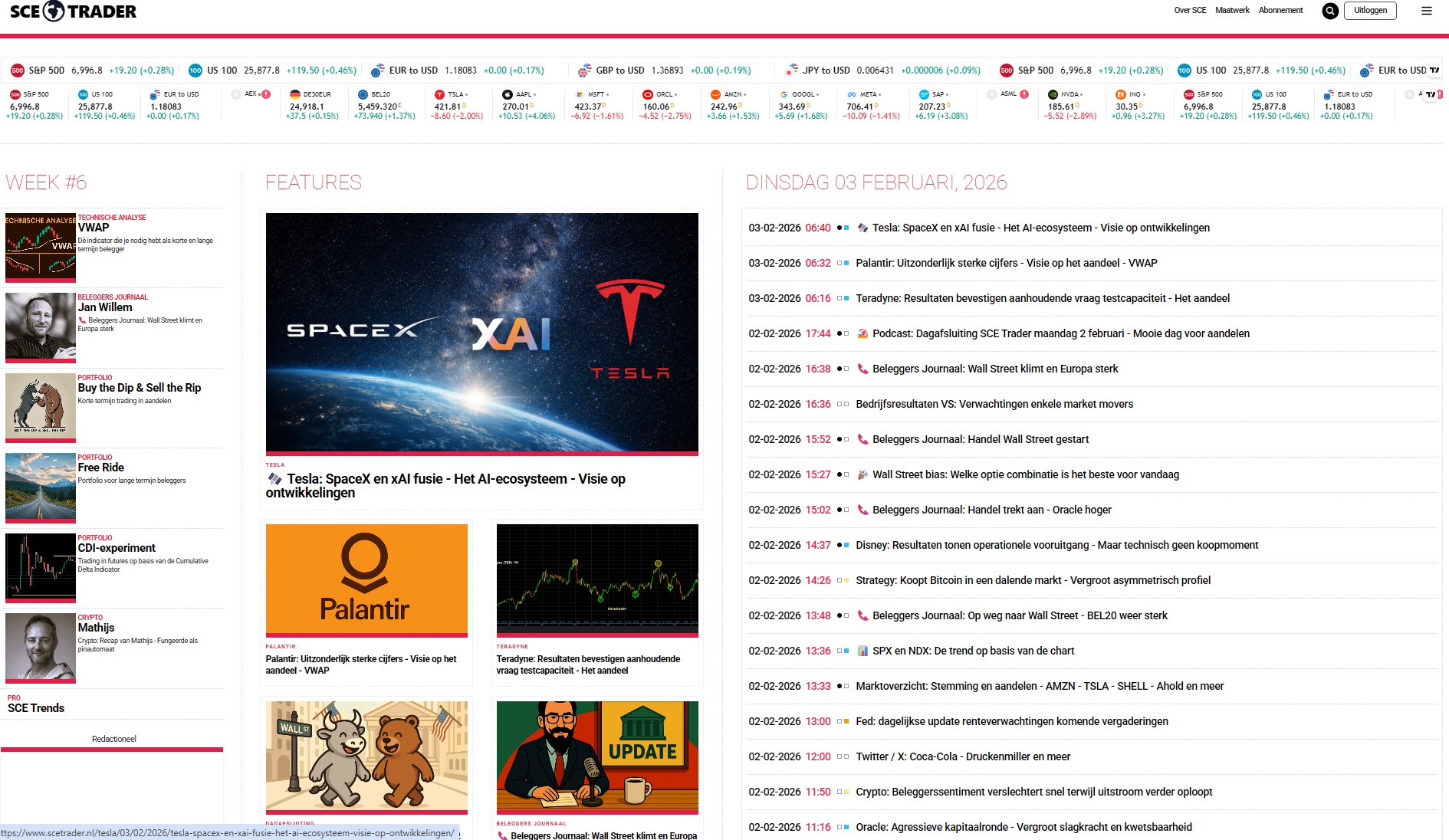Open the SCE Trends link

[36, 708]
